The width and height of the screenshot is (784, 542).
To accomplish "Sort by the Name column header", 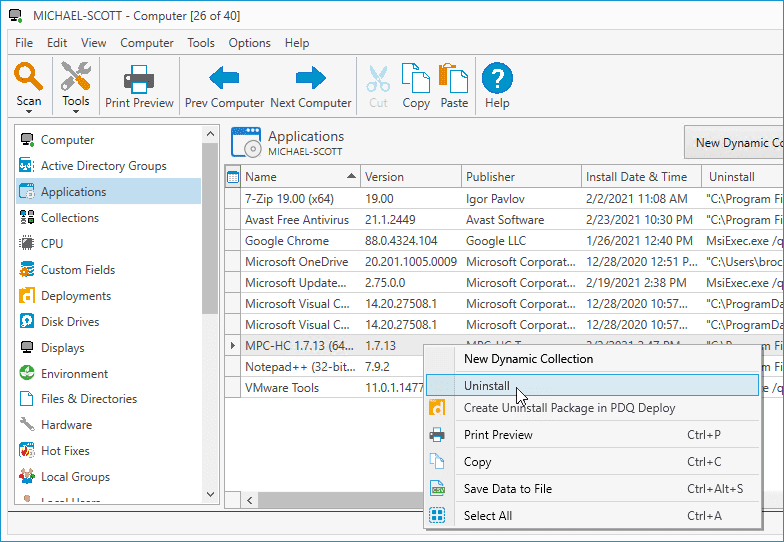I will [300, 176].
